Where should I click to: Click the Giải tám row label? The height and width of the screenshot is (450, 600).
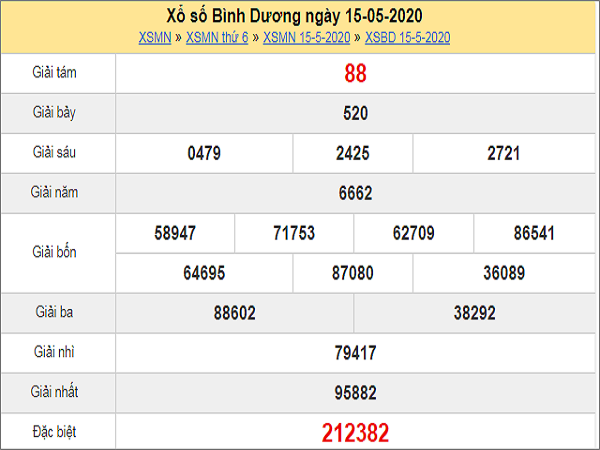(54, 72)
